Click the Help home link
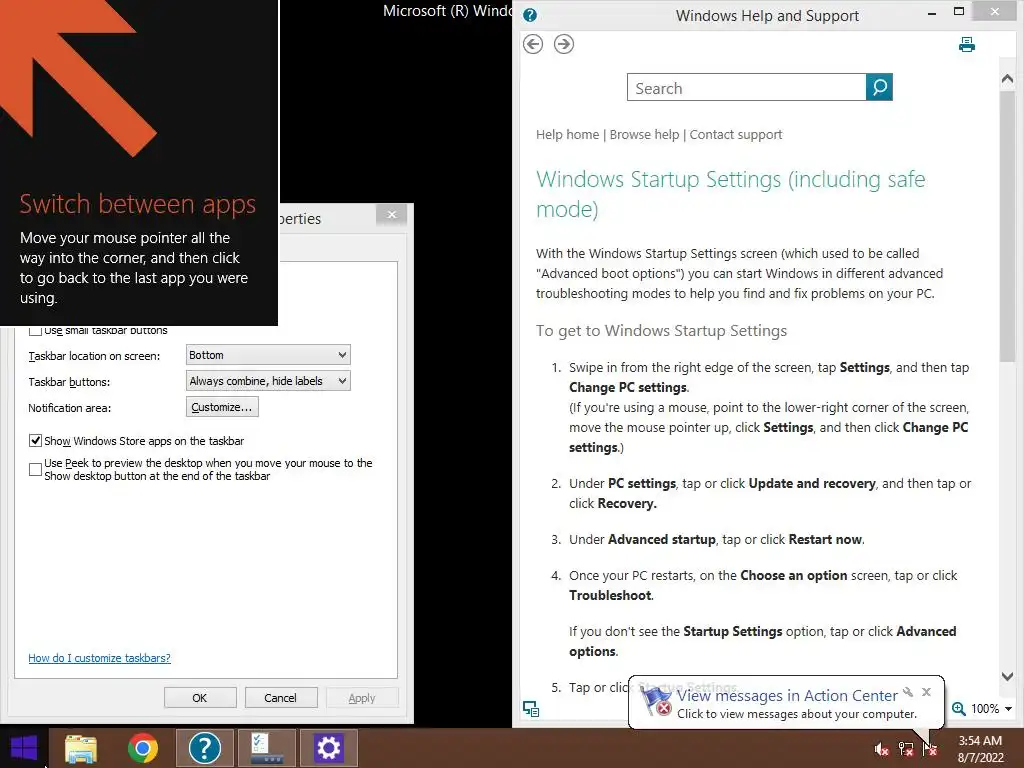This screenshot has height=768, width=1024. pos(567,135)
